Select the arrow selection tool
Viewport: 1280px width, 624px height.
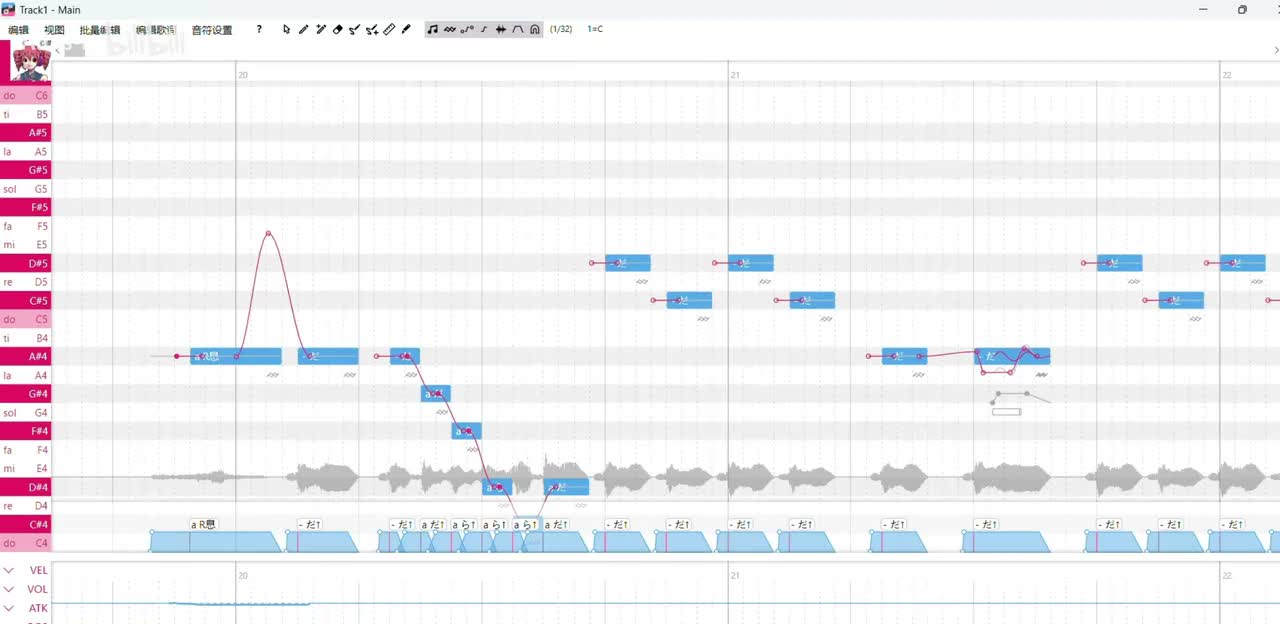[287, 29]
